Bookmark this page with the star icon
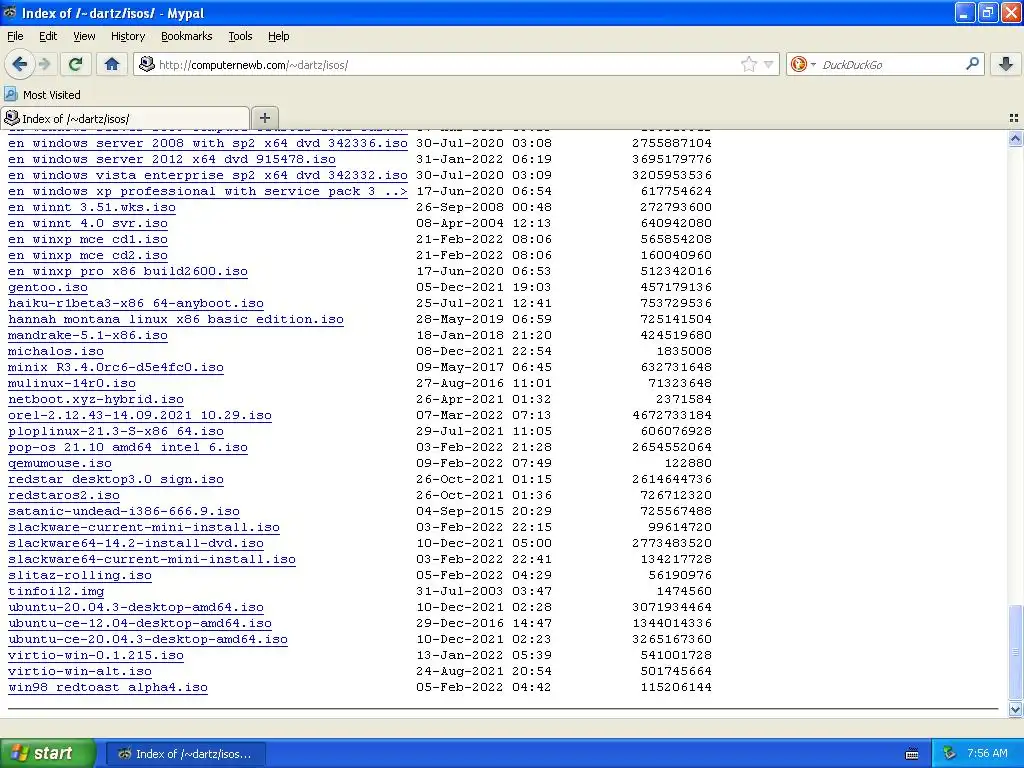This screenshot has width=1024, height=768. tap(748, 64)
